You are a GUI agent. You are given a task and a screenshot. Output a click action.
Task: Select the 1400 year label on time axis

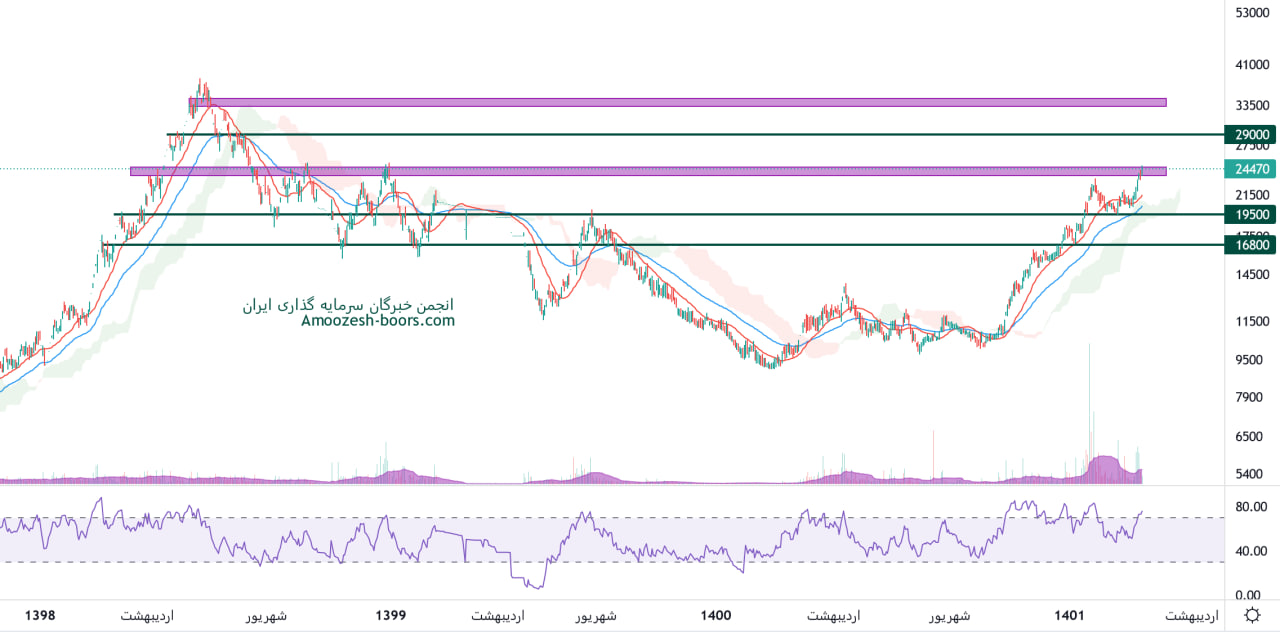coord(716,616)
